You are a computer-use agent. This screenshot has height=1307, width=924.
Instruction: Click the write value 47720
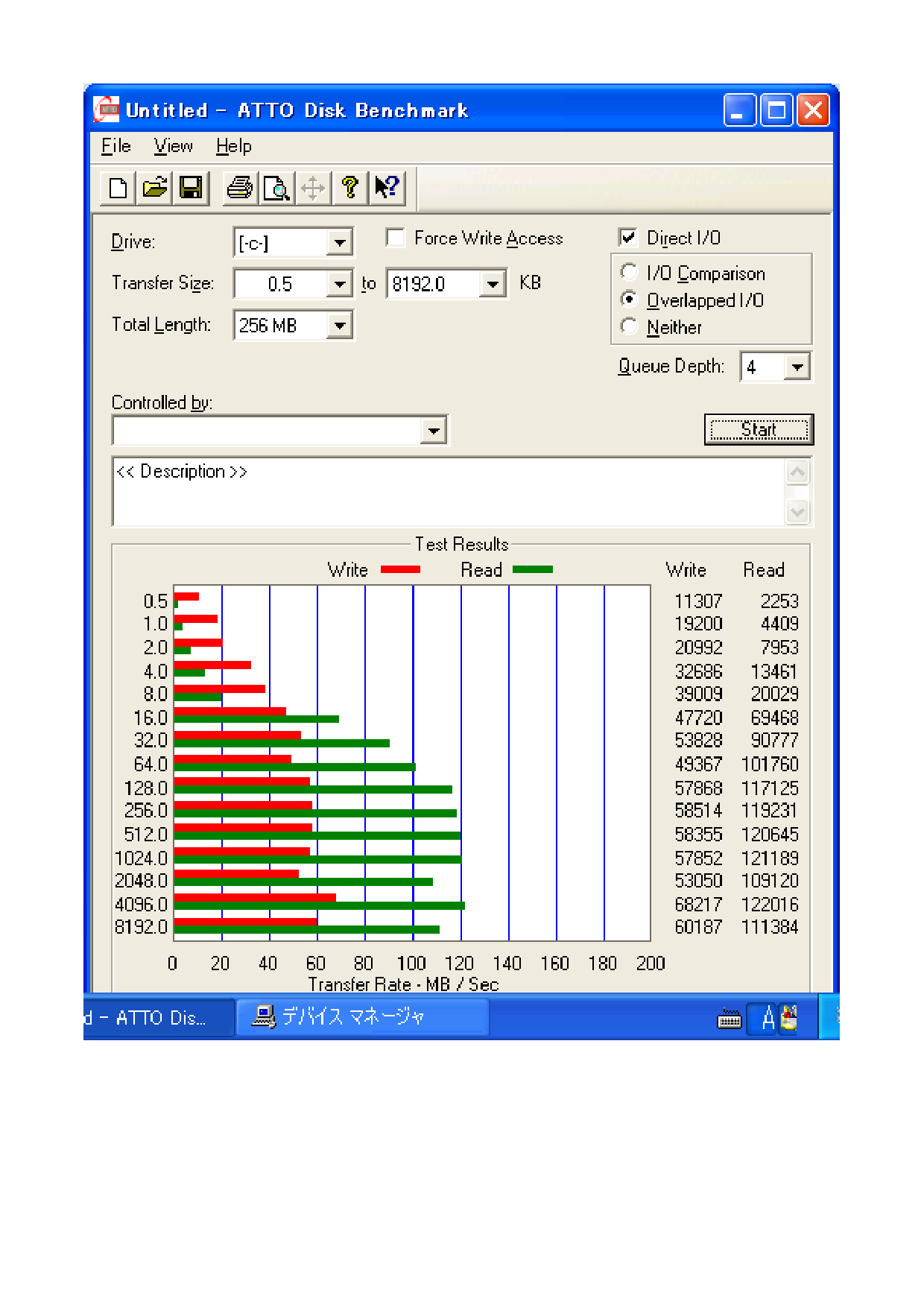[698, 718]
